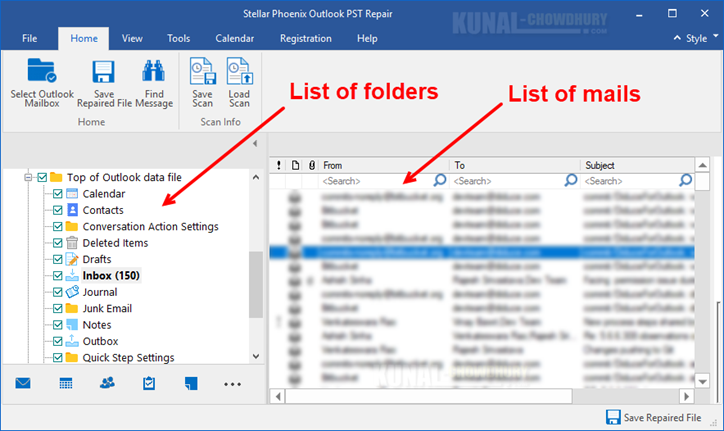Sort by importance exclamation column icon

tap(278, 165)
